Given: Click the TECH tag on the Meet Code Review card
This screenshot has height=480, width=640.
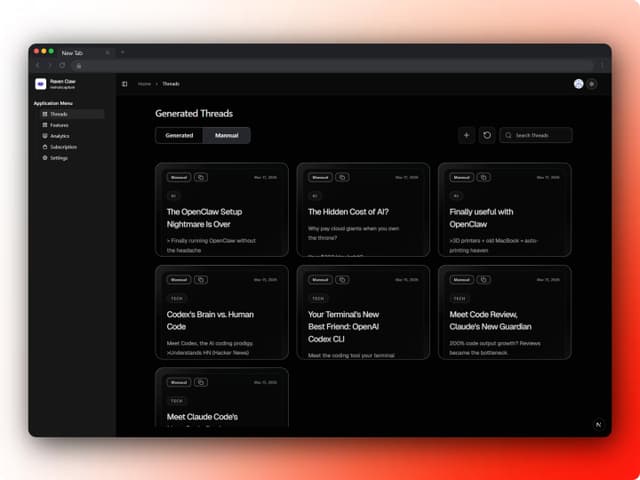Looking at the screenshot, I should [x=460, y=298].
